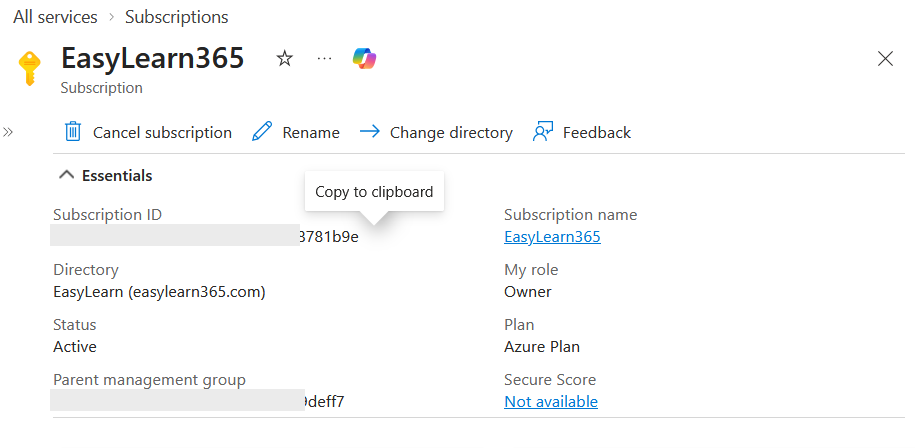This screenshot has height=448, width=915.
Task: Open the Not available Secure Score link
Action: tap(551, 402)
